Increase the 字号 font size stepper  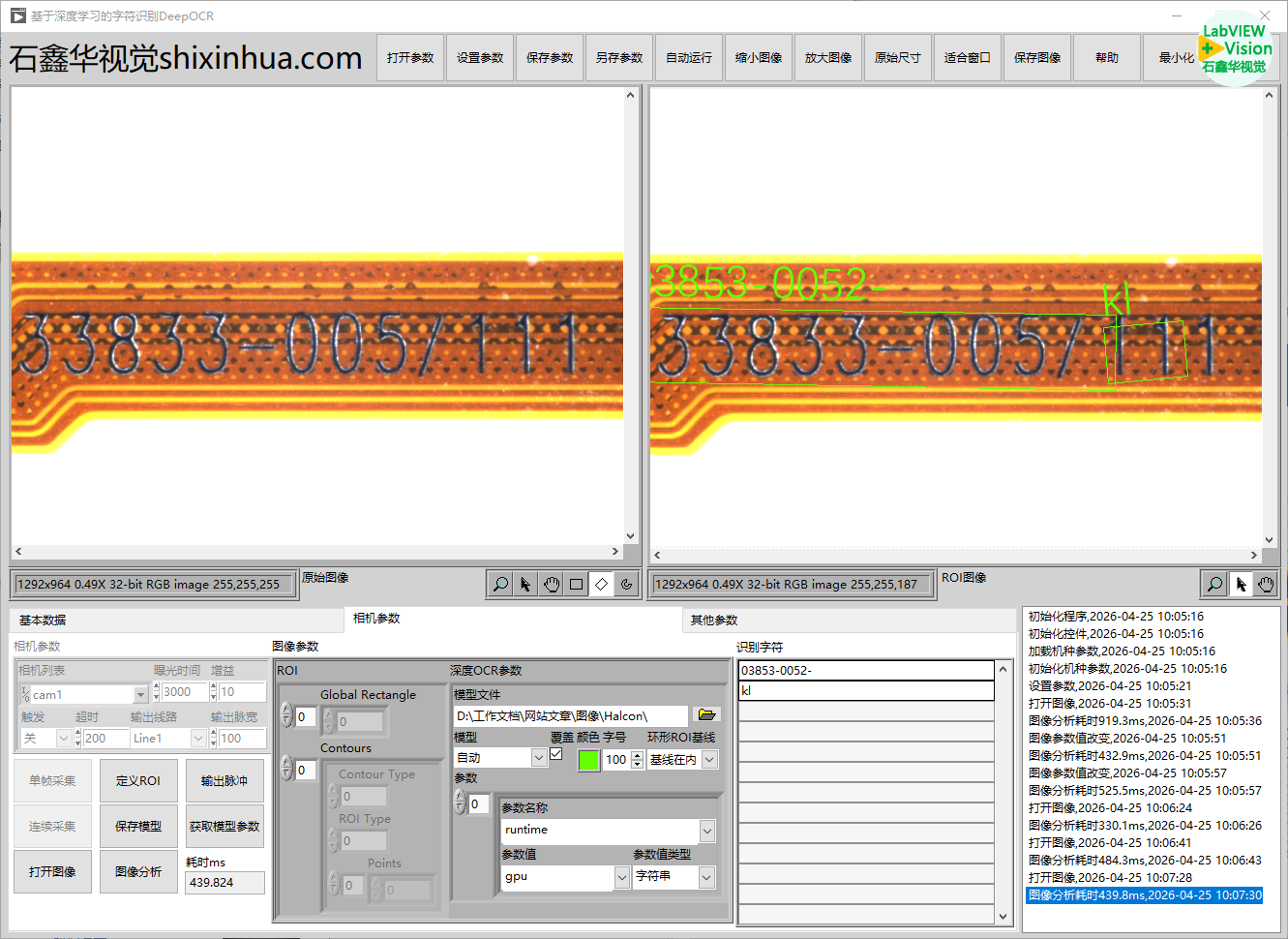click(637, 755)
